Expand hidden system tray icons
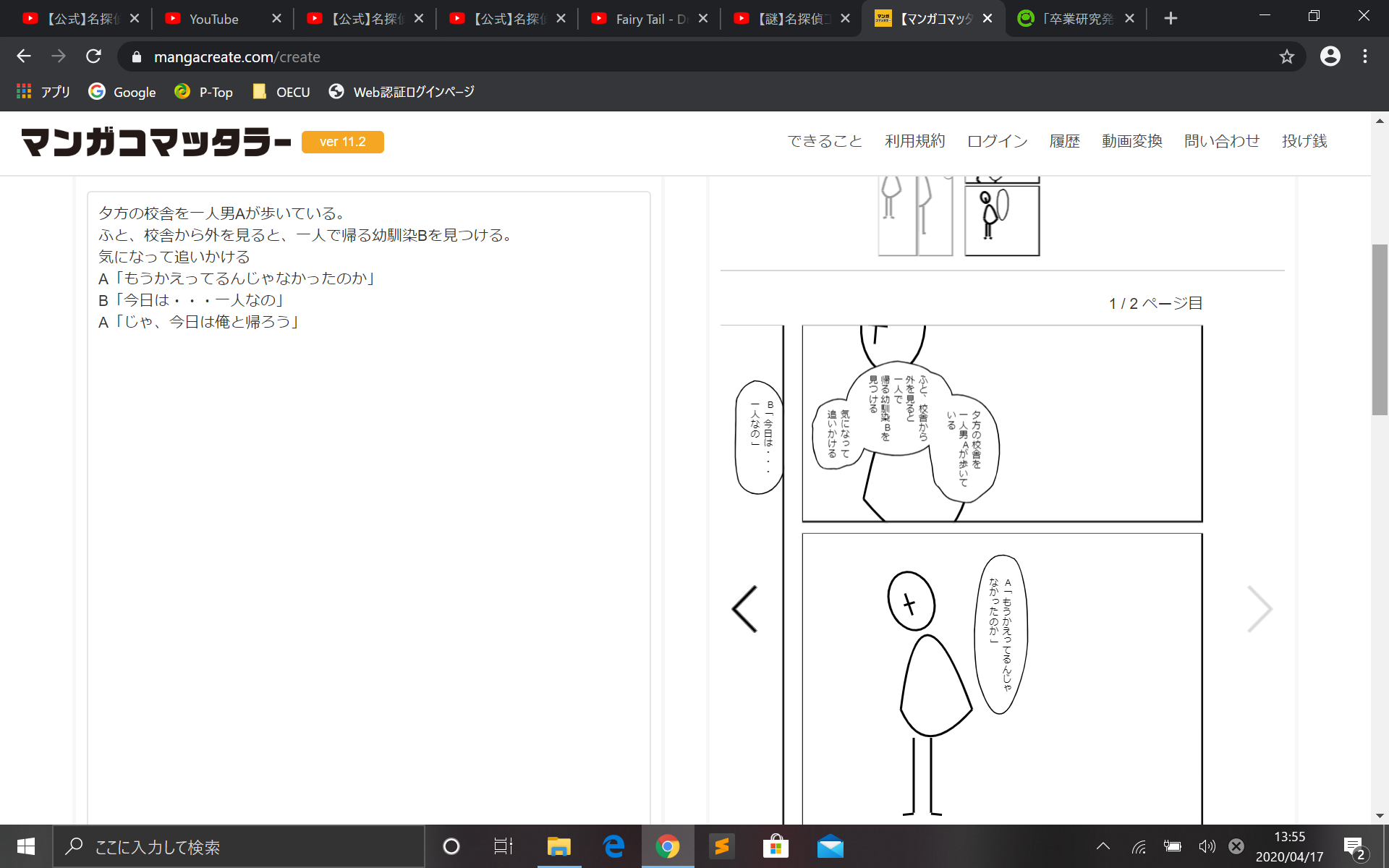Viewport: 1389px width, 868px height. click(x=1103, y=846)
